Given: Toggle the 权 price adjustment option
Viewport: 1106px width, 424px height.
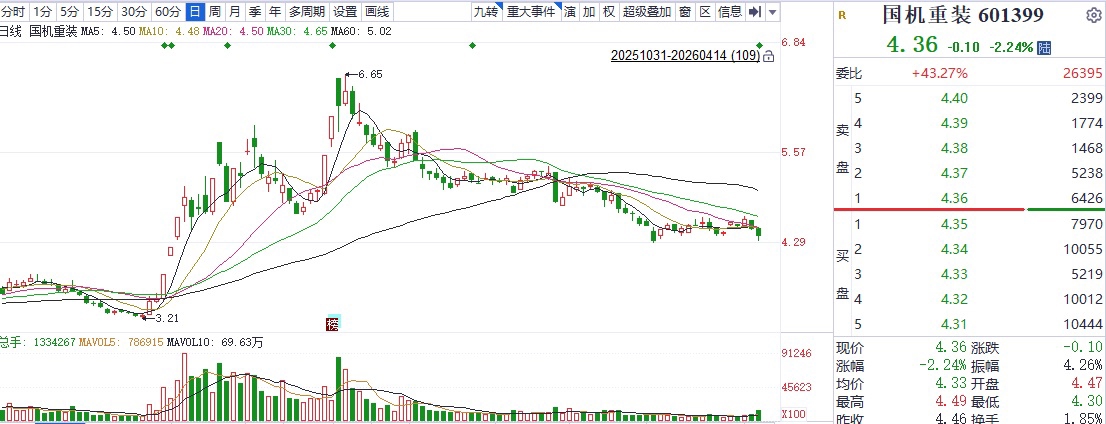Looking at the screenshot, I should pos(608,12).
